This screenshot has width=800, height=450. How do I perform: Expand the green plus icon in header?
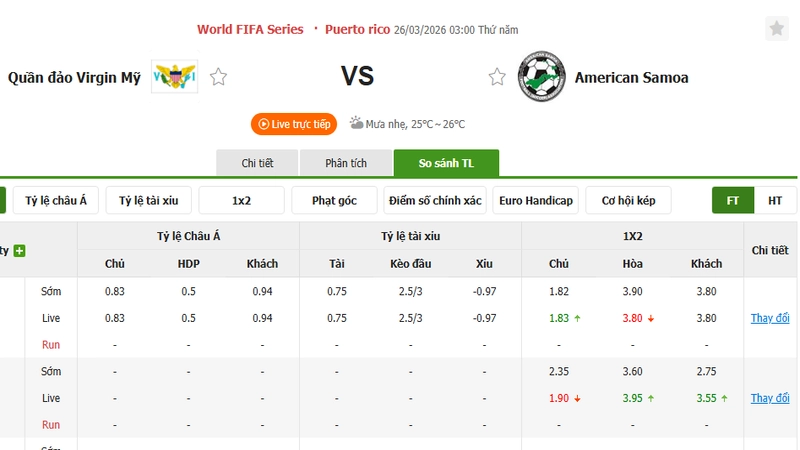[x=19, y=251]
